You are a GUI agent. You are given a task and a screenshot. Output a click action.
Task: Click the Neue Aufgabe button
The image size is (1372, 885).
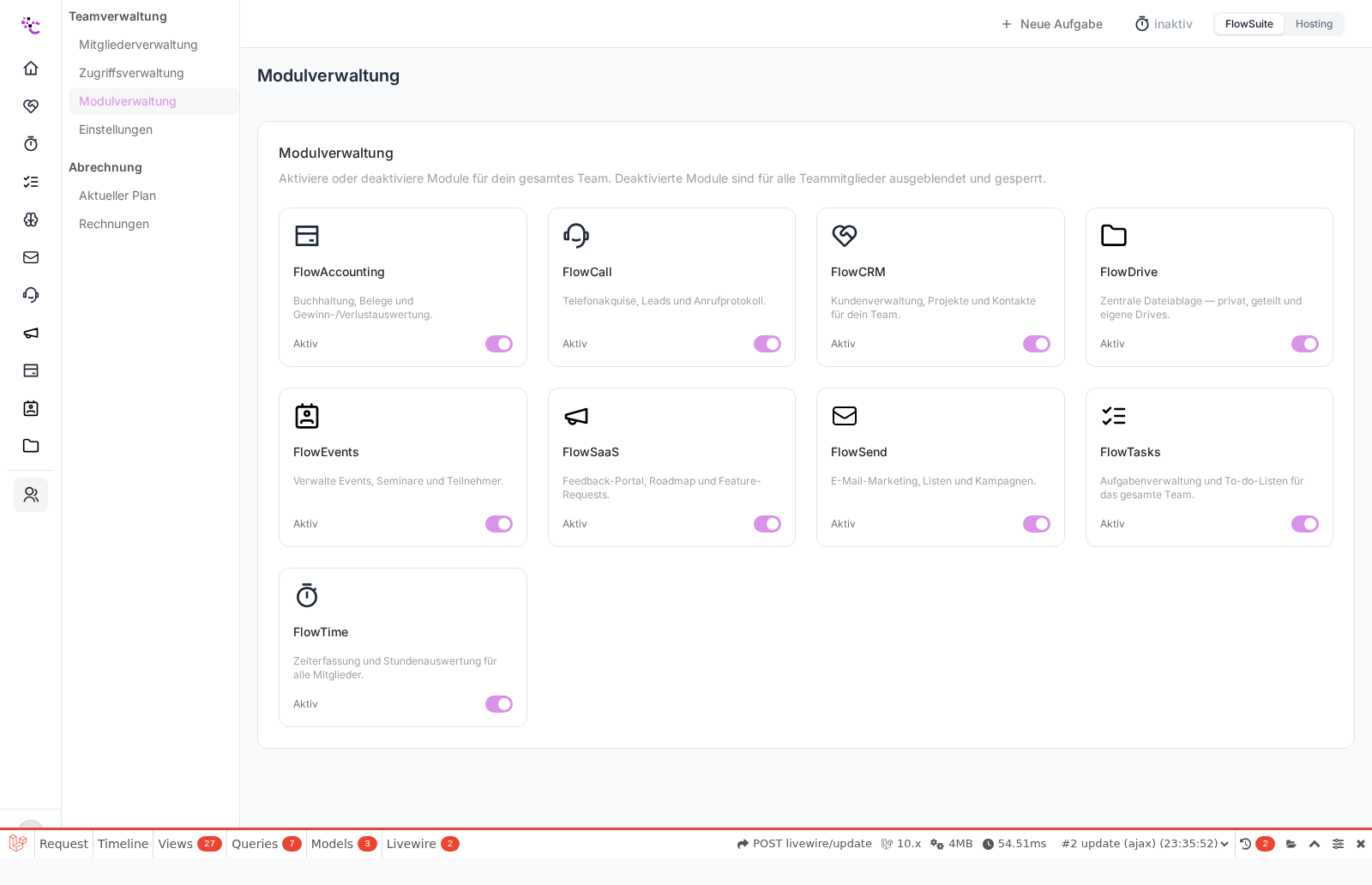1051,24
